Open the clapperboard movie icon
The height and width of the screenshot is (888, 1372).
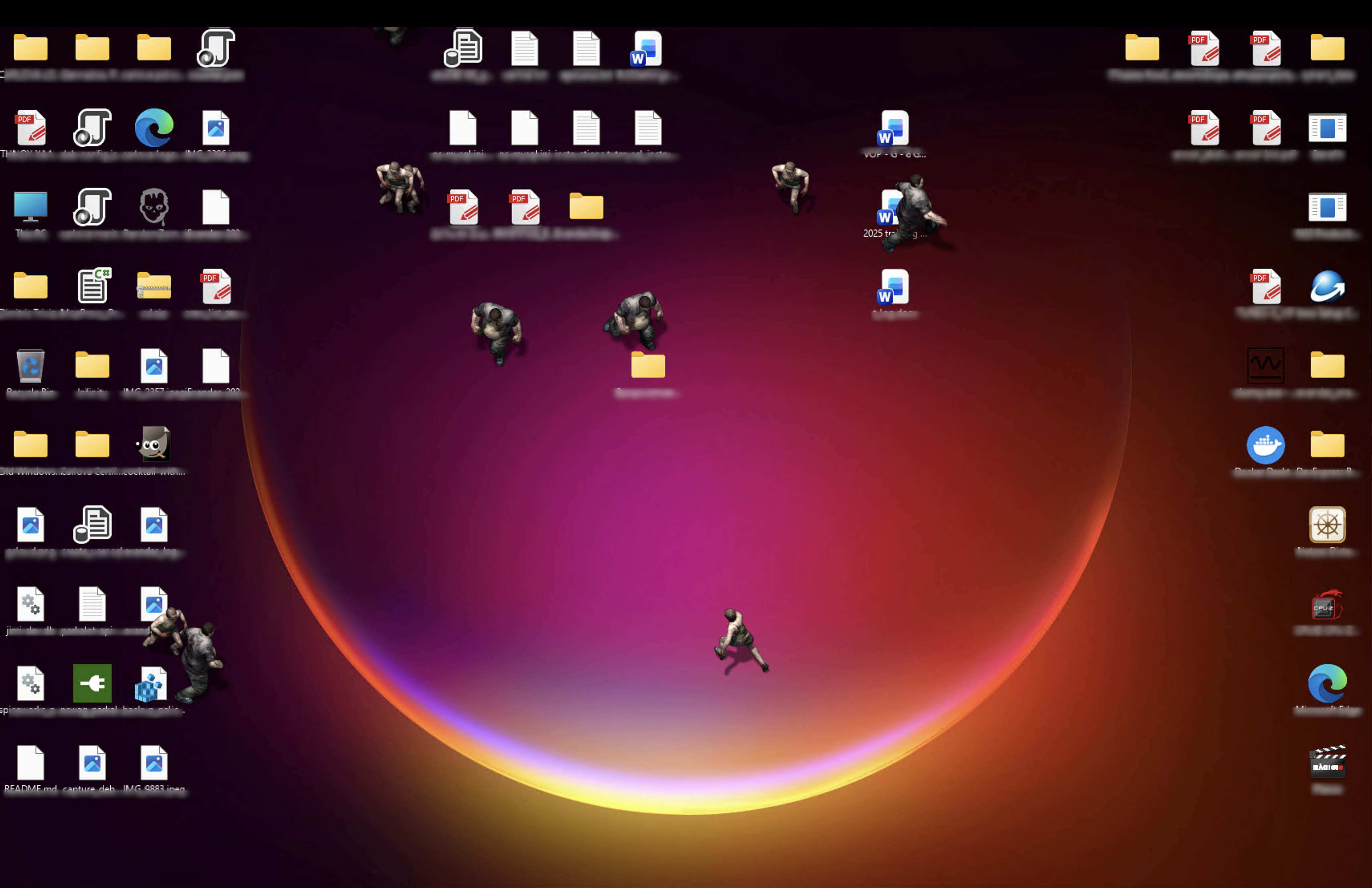coord(1327,762)
